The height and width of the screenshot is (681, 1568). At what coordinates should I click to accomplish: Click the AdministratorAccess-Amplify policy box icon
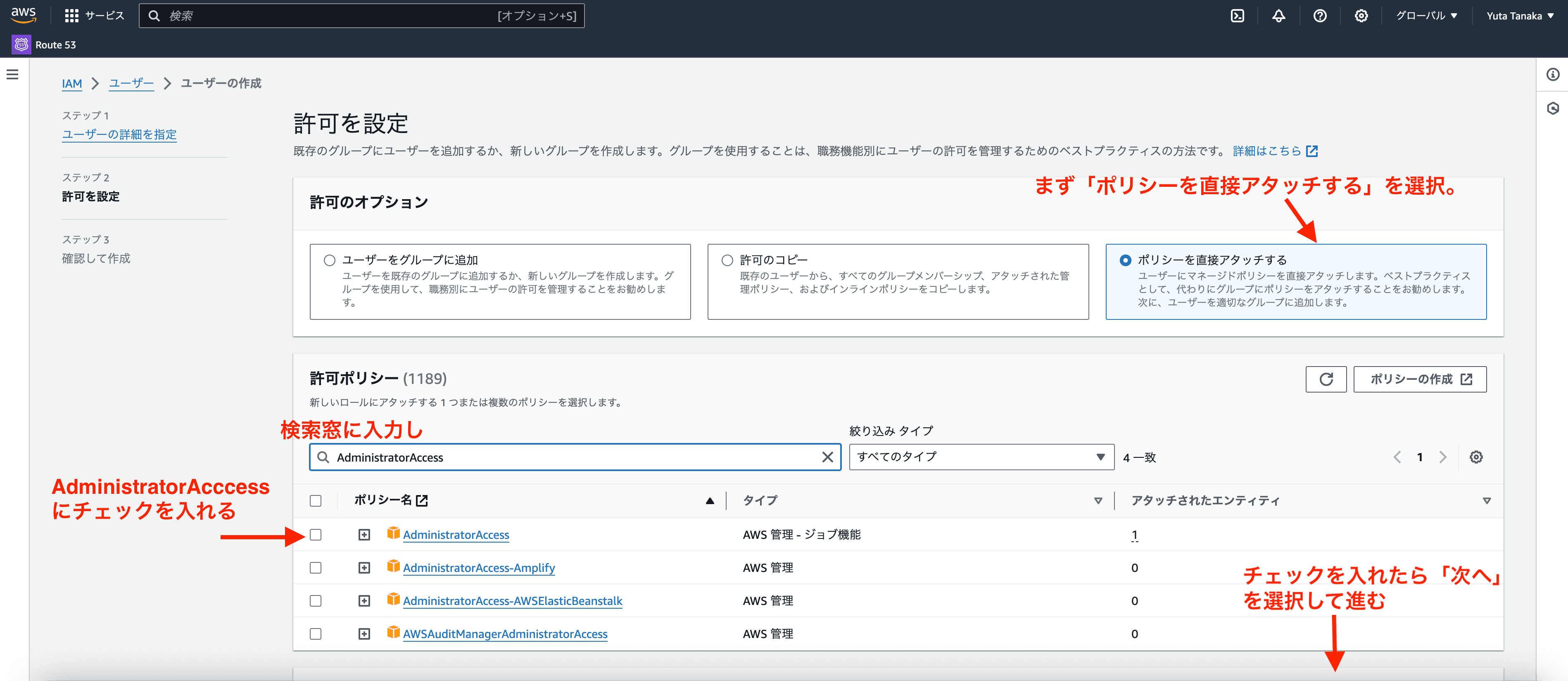393,566
